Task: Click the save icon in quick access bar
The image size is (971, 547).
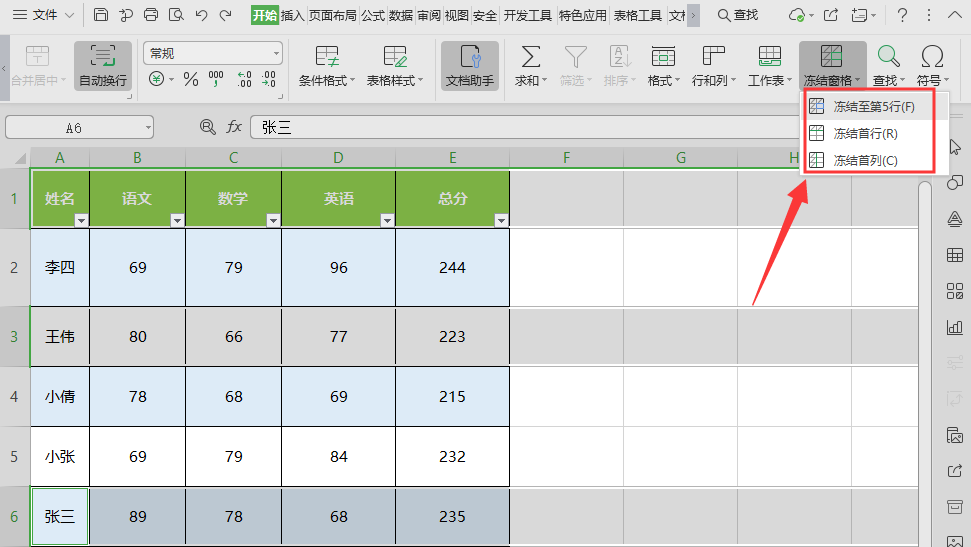Action: click(x=101, y=15)
